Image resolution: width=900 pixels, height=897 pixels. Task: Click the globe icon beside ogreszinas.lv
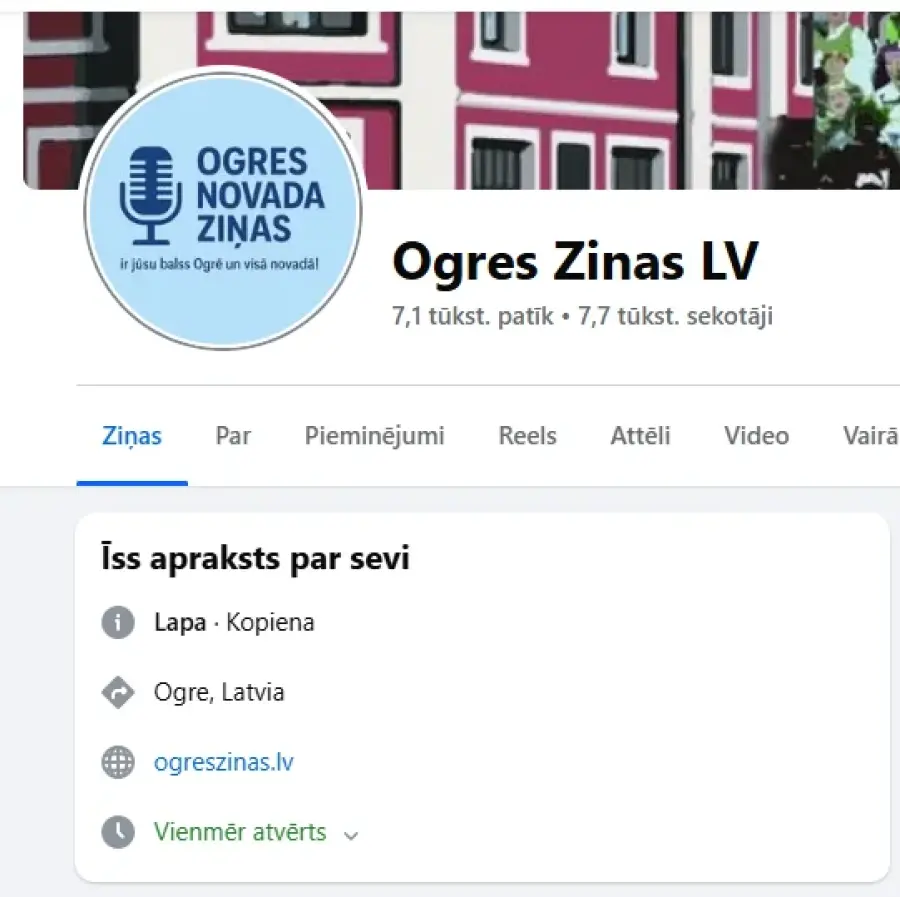tap(118, 762)
